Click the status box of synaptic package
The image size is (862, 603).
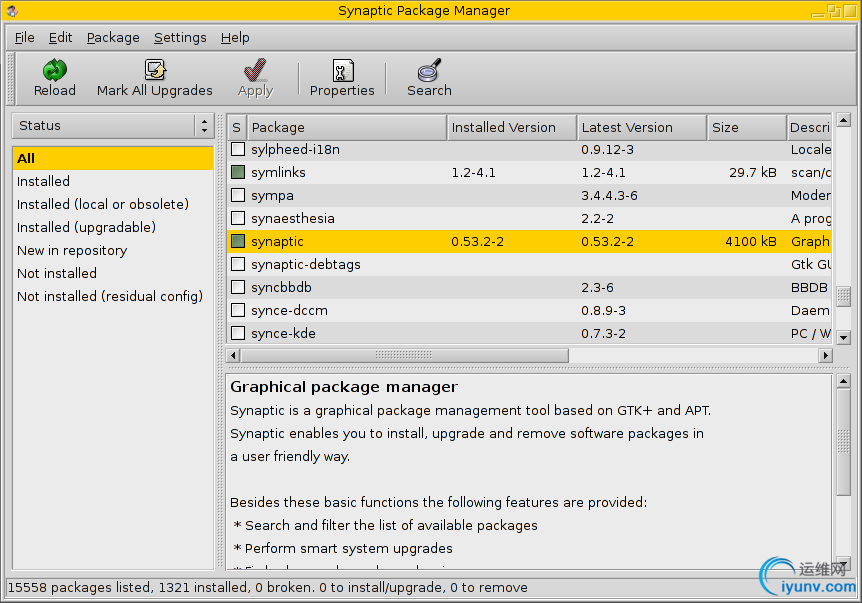point(238,242)
